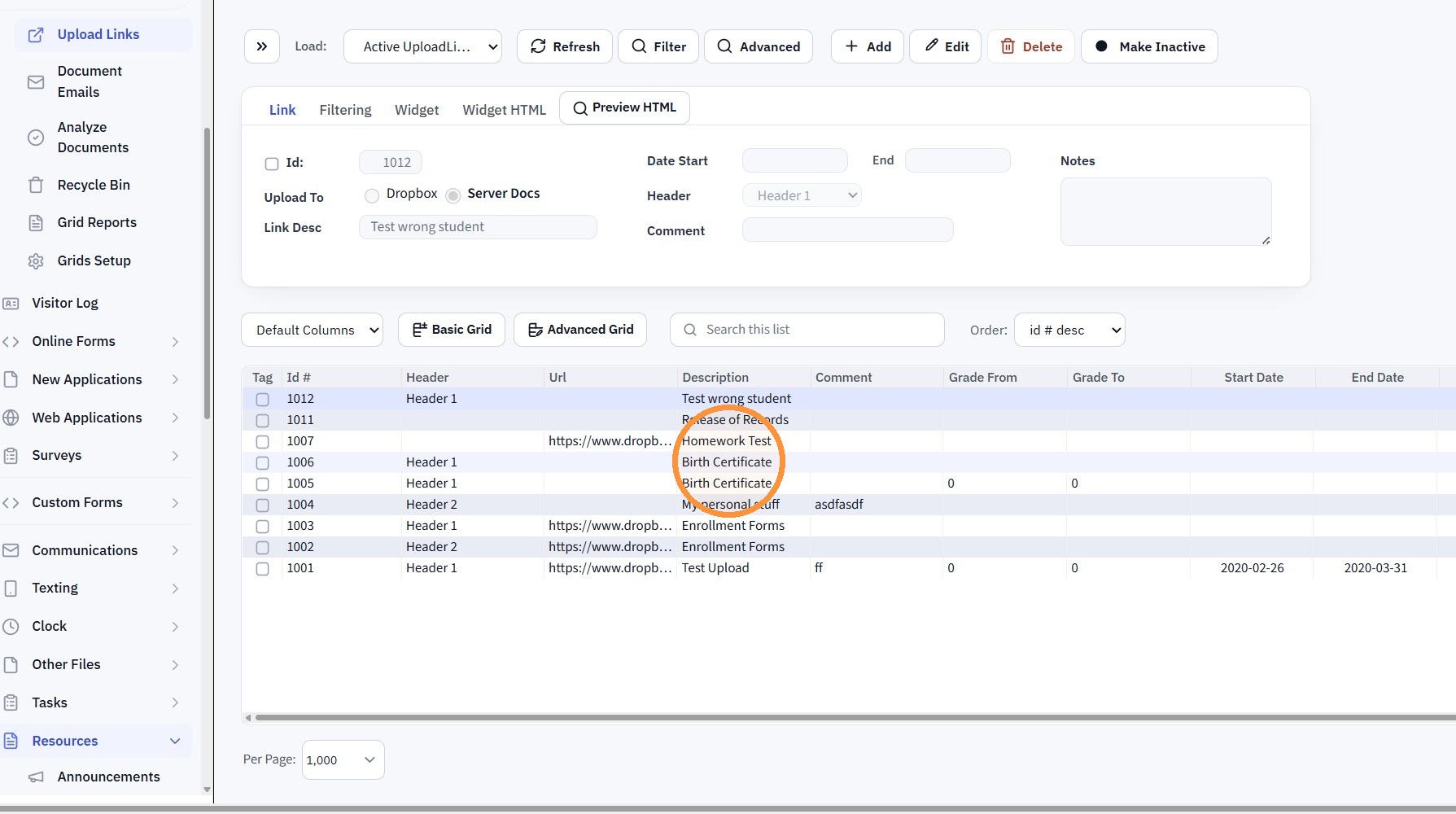1456x814 pixels.
Task: Tick the checkbox for row 1003
Action: point(262,527)
